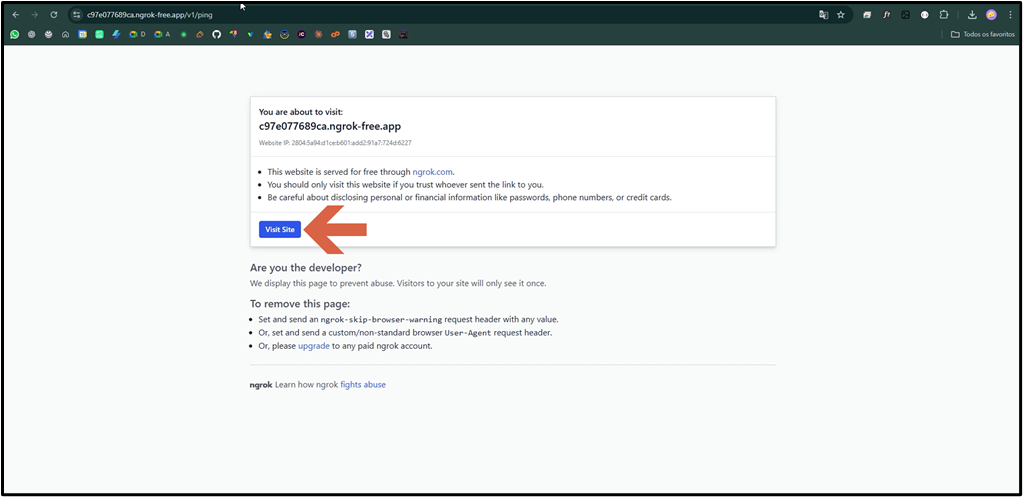Click the bold ngrok footer logo text
The width and height of the screenshot is (1023, 497).
[x=261, y=385]
